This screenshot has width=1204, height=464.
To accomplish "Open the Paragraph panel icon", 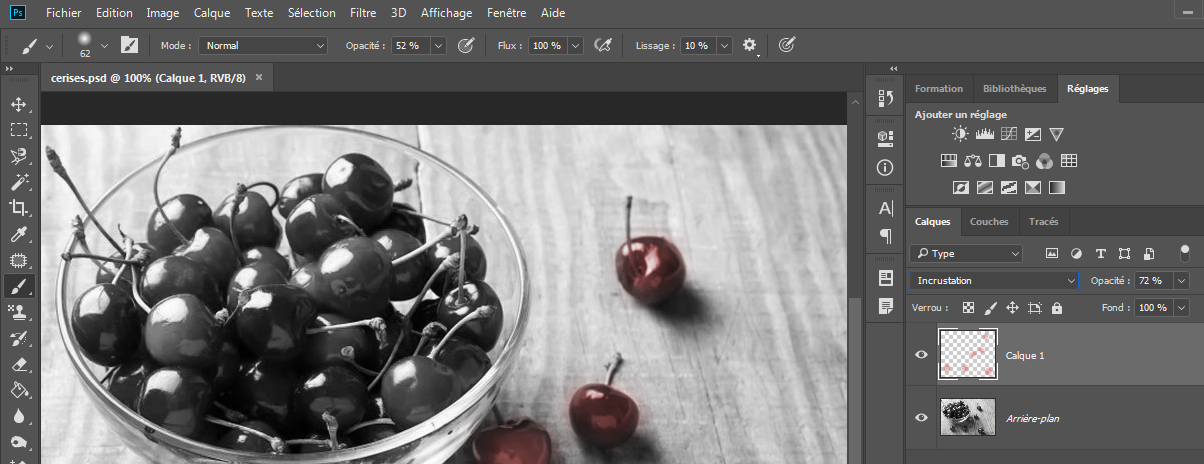I will click(x=885, y=236).
